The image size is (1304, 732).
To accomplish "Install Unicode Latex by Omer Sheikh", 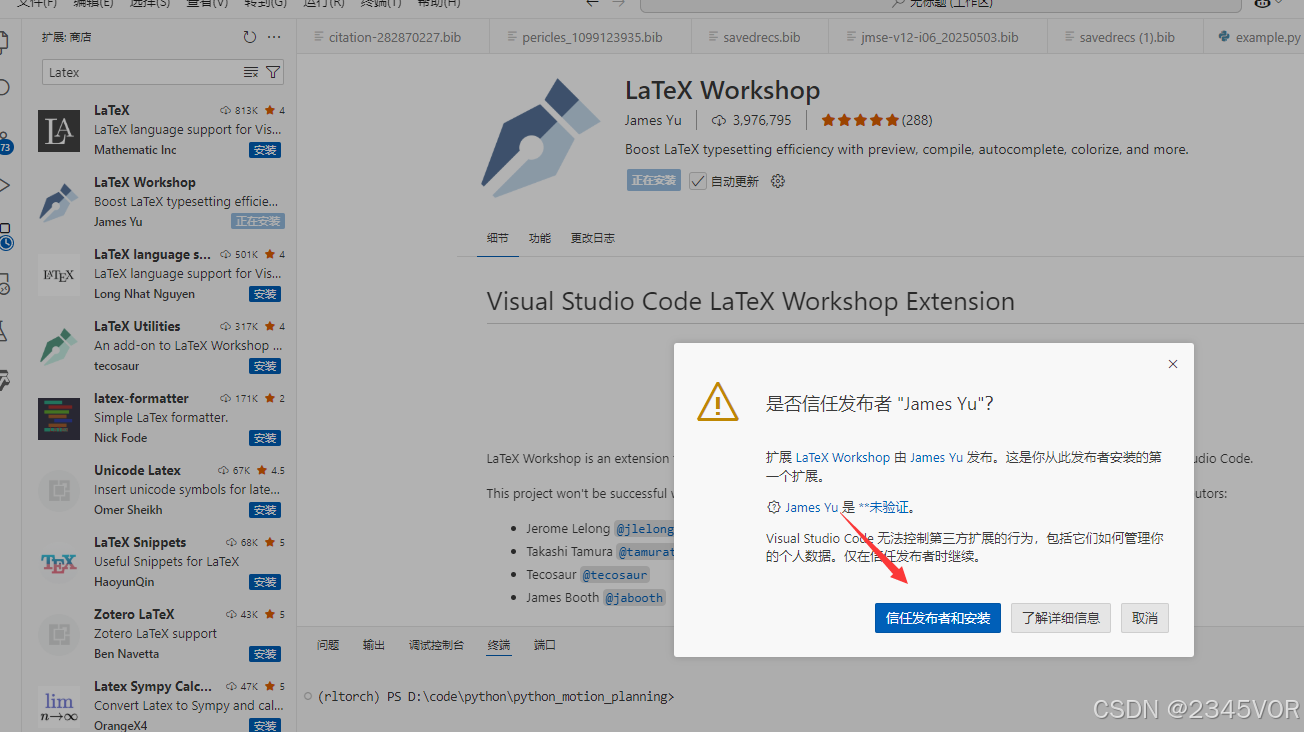I will [265, 510].
